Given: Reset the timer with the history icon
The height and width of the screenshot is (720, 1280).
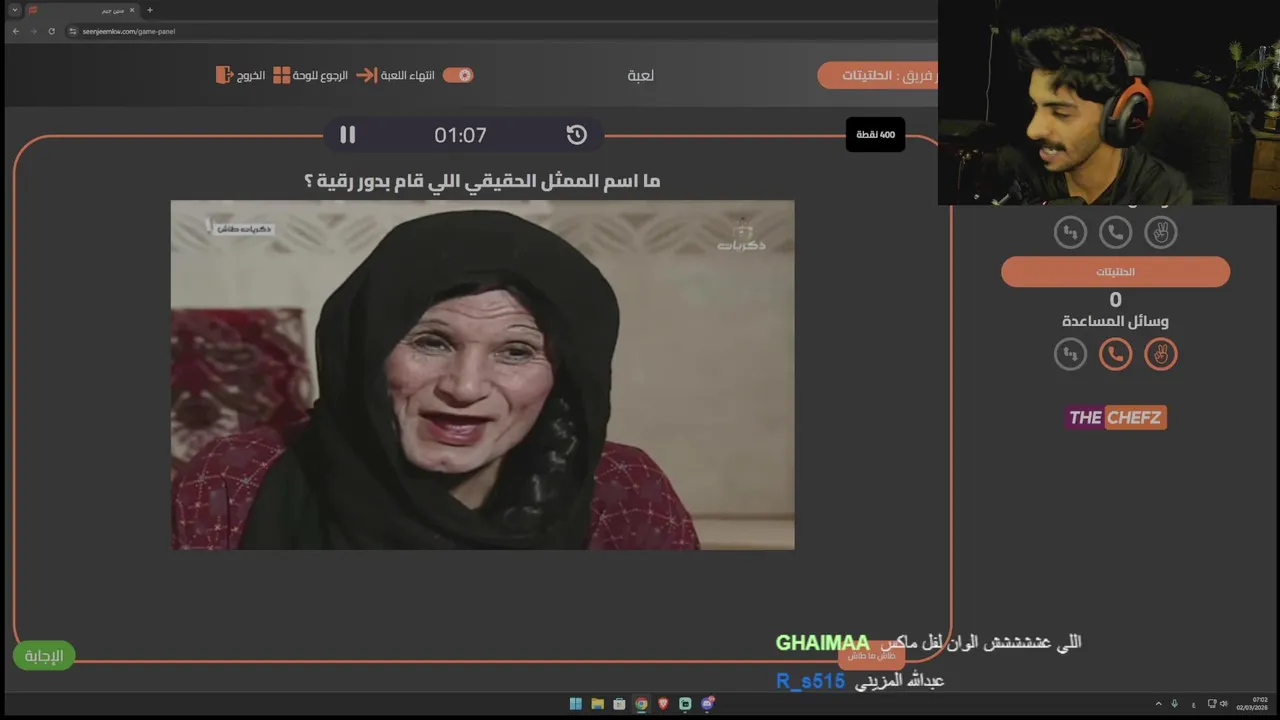Looking at the screenshot, I should [x=576, y=135].
